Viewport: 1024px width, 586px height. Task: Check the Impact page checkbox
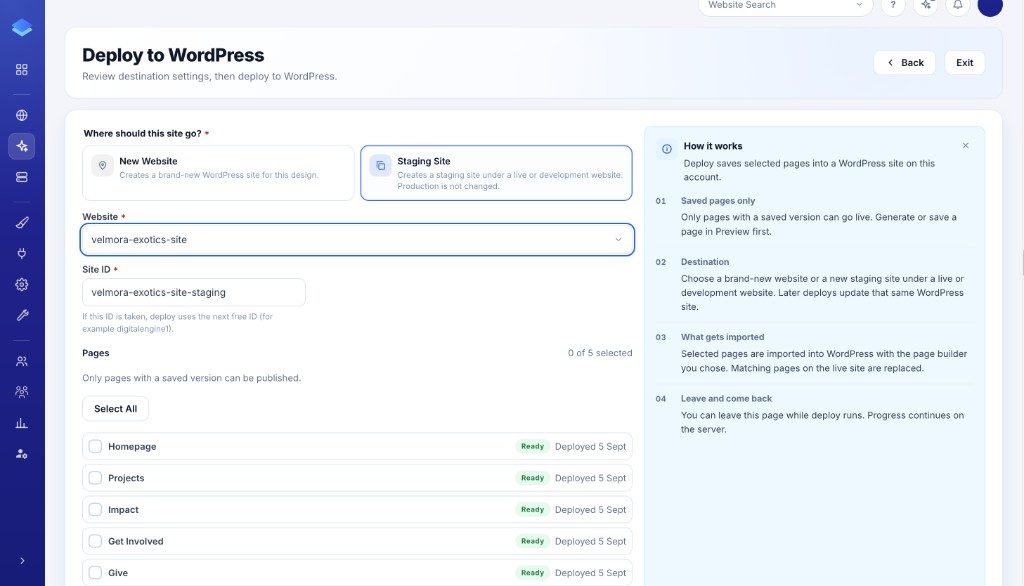95,510
